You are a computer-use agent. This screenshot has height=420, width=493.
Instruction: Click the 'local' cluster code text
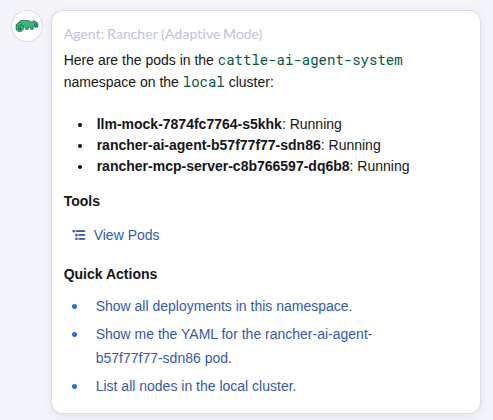pos(204,82)
